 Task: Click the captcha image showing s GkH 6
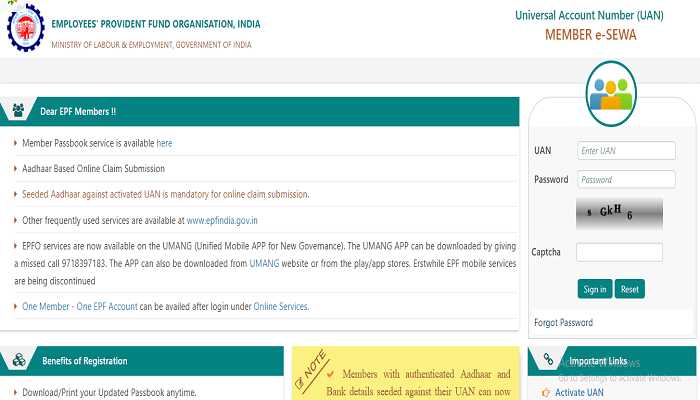(x=619, y=213)
